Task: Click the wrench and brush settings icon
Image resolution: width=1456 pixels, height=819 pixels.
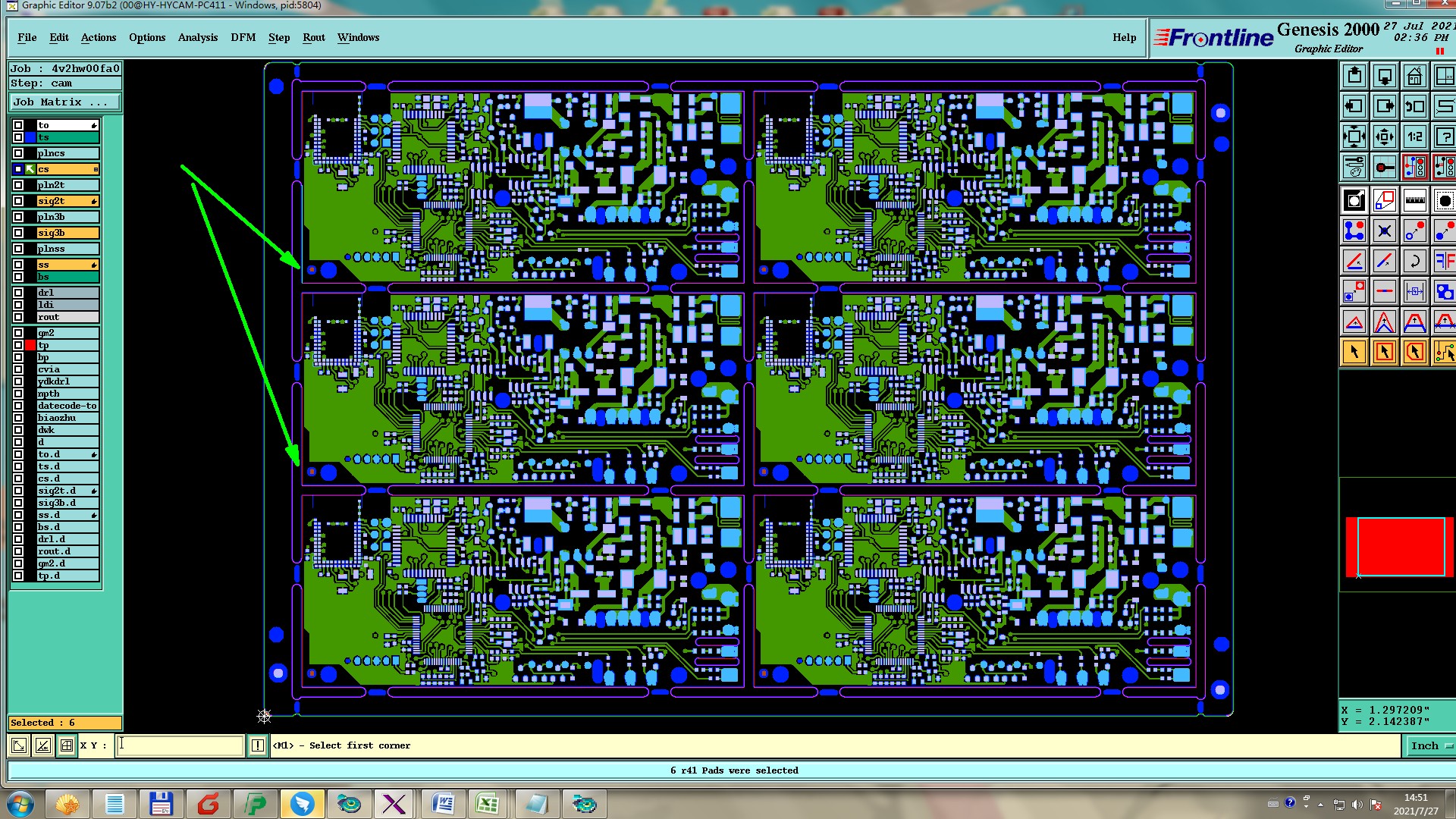Action: 1354,167
